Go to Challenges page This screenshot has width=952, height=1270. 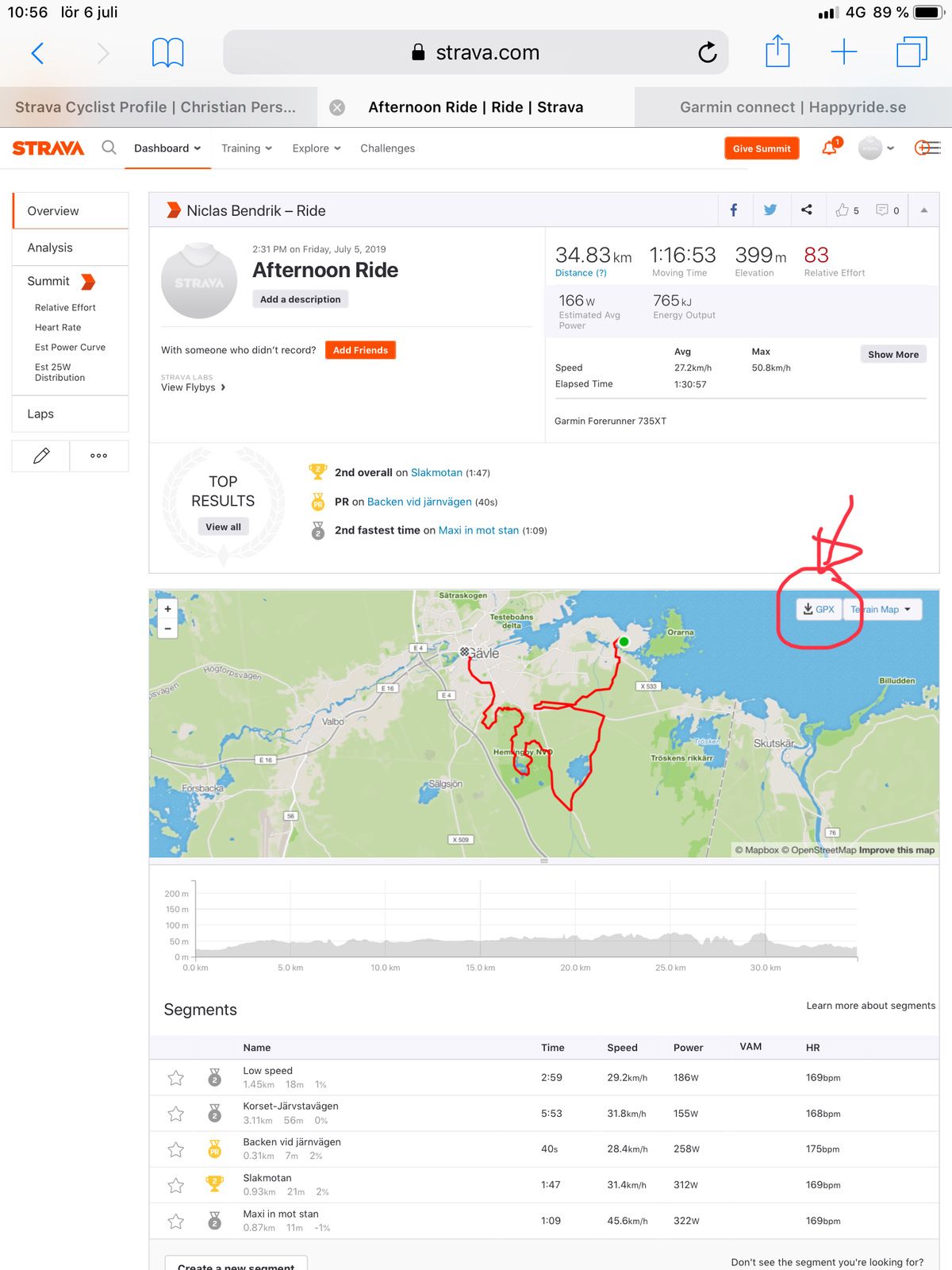(x=387, y=148)
